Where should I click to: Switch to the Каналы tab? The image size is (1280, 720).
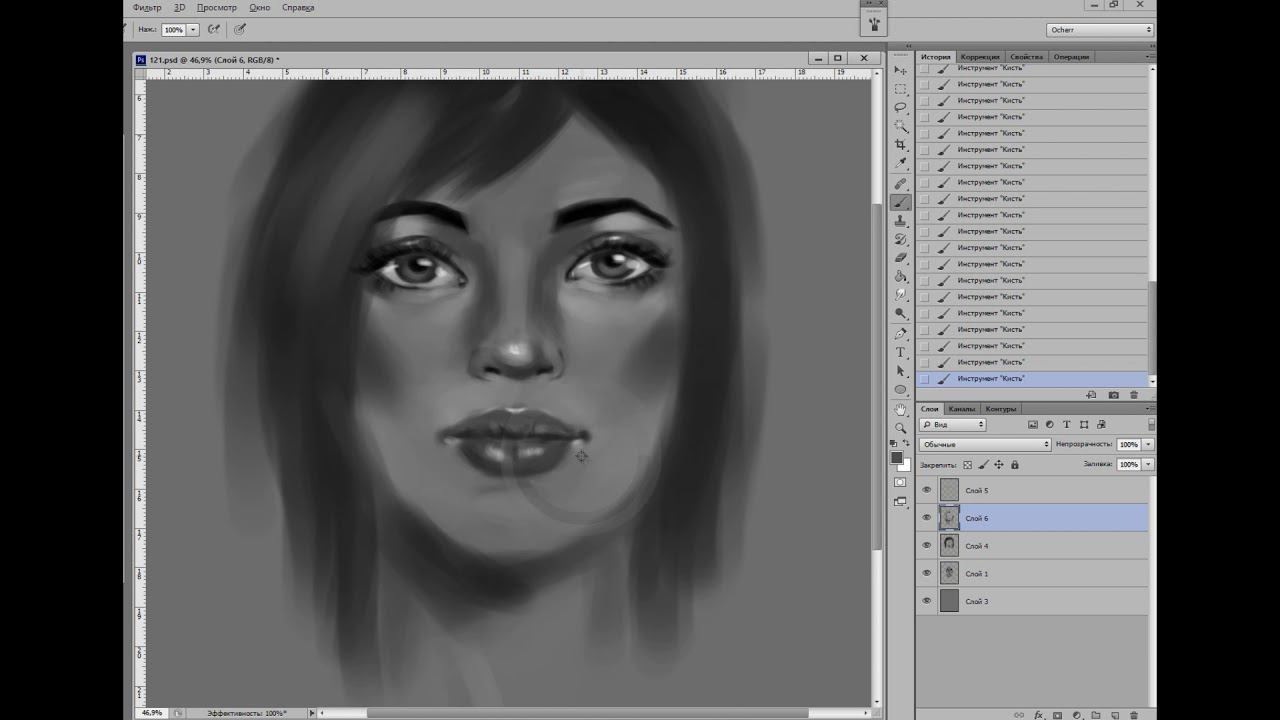click(x=962, y=409)
